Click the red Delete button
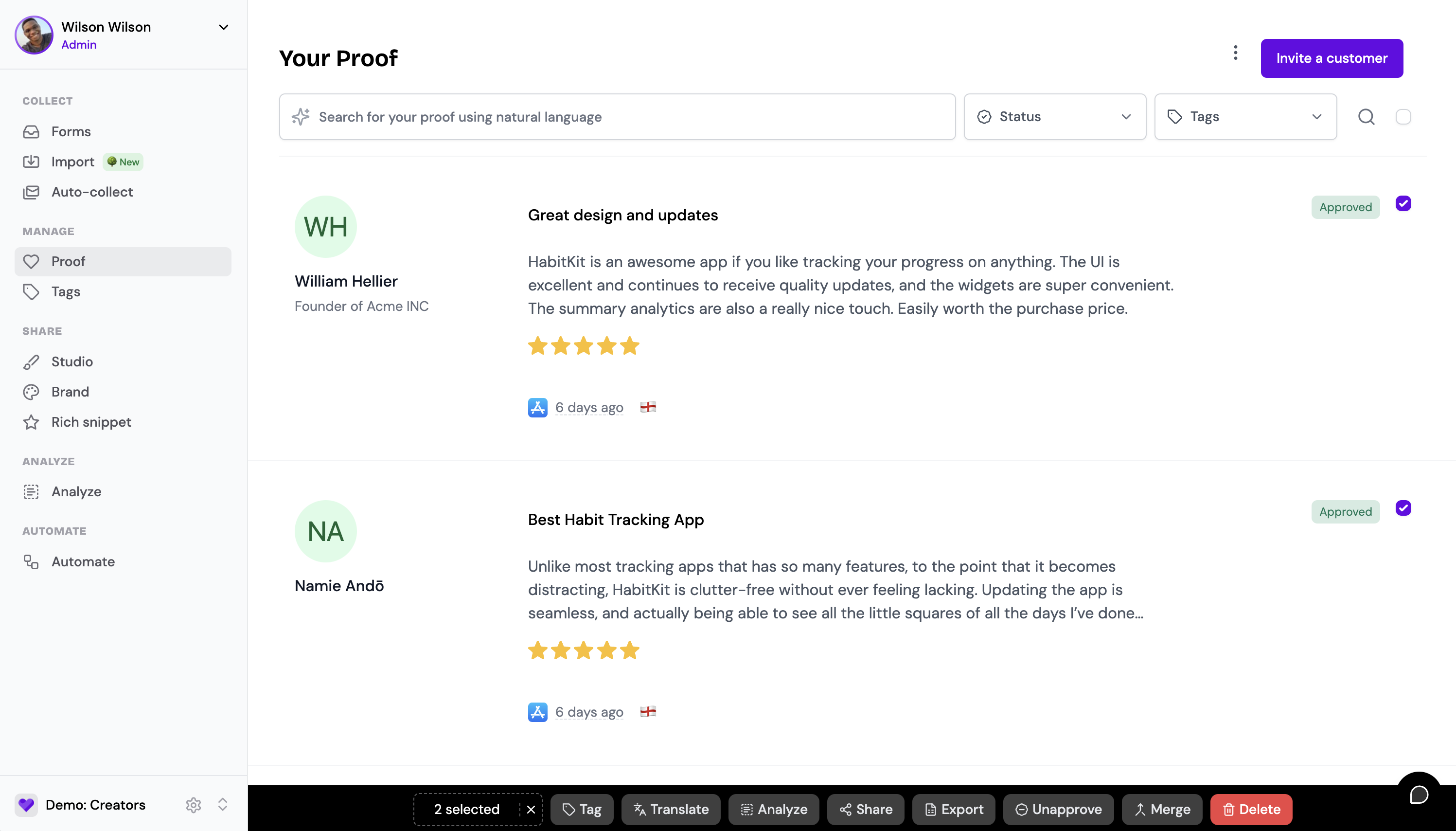Viewport: 1456px width, 831px height. 1251,809
